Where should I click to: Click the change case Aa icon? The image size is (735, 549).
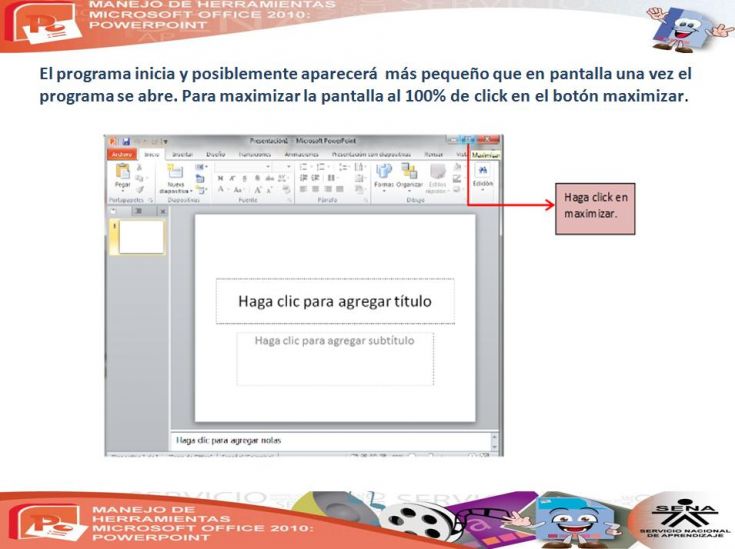point(237,190)
